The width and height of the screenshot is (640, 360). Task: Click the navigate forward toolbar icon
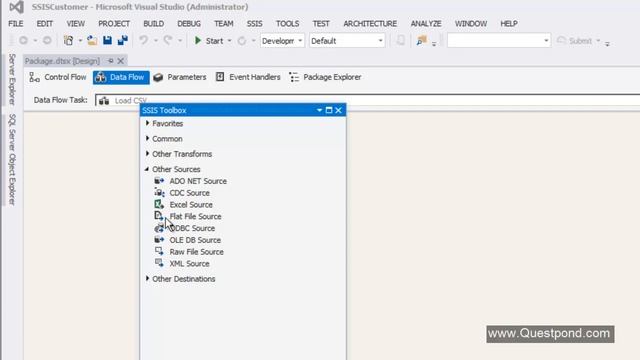tap(47, 40)
